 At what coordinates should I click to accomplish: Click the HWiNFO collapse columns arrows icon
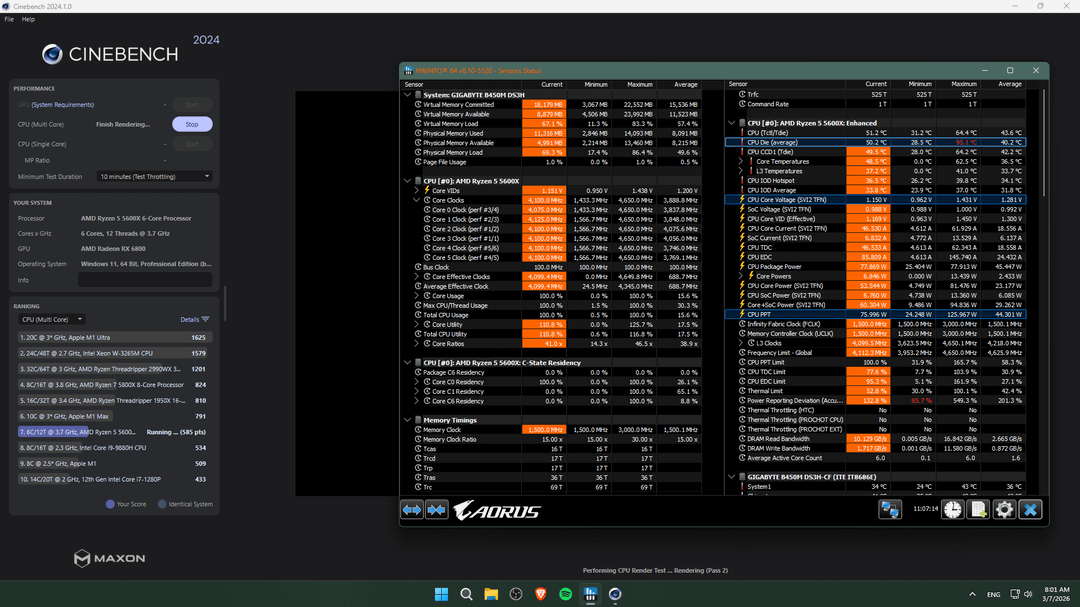(436, 510)
